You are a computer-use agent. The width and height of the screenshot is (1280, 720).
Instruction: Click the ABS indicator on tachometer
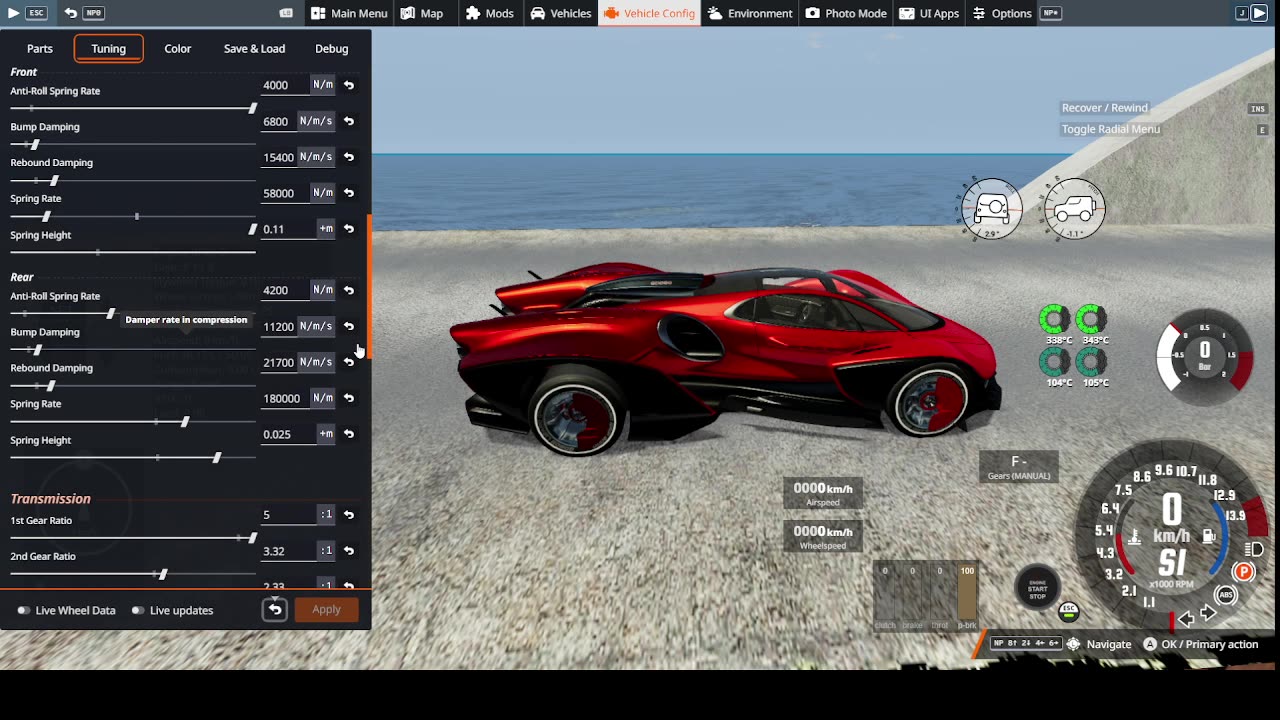(1226, 595)
